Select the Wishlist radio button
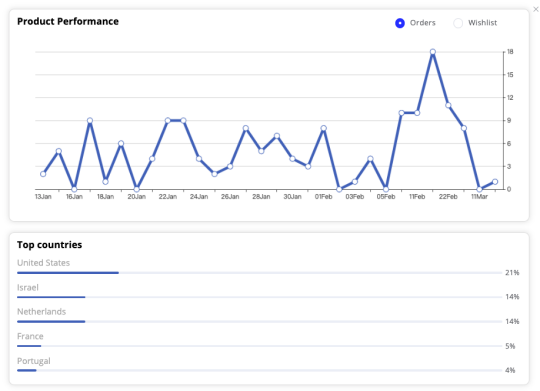 click(x=458, y=23)
